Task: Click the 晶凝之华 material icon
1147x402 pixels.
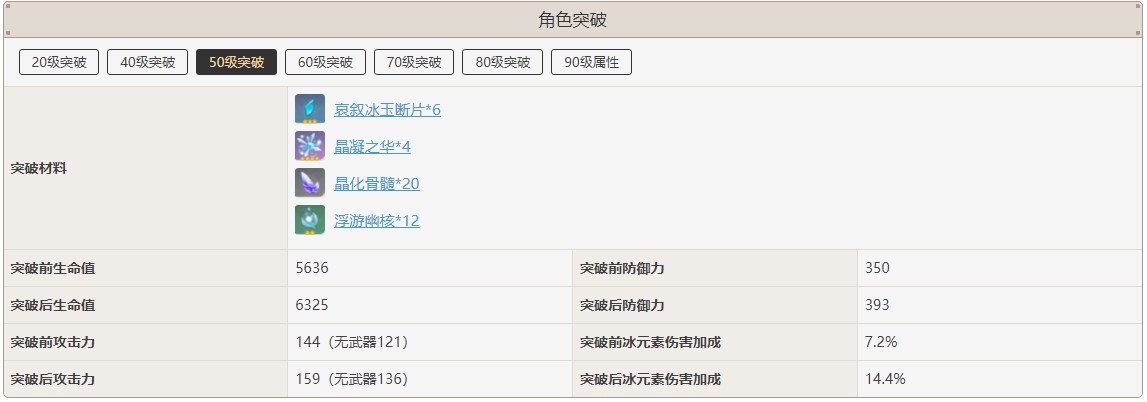Action: tap(310, 146)
